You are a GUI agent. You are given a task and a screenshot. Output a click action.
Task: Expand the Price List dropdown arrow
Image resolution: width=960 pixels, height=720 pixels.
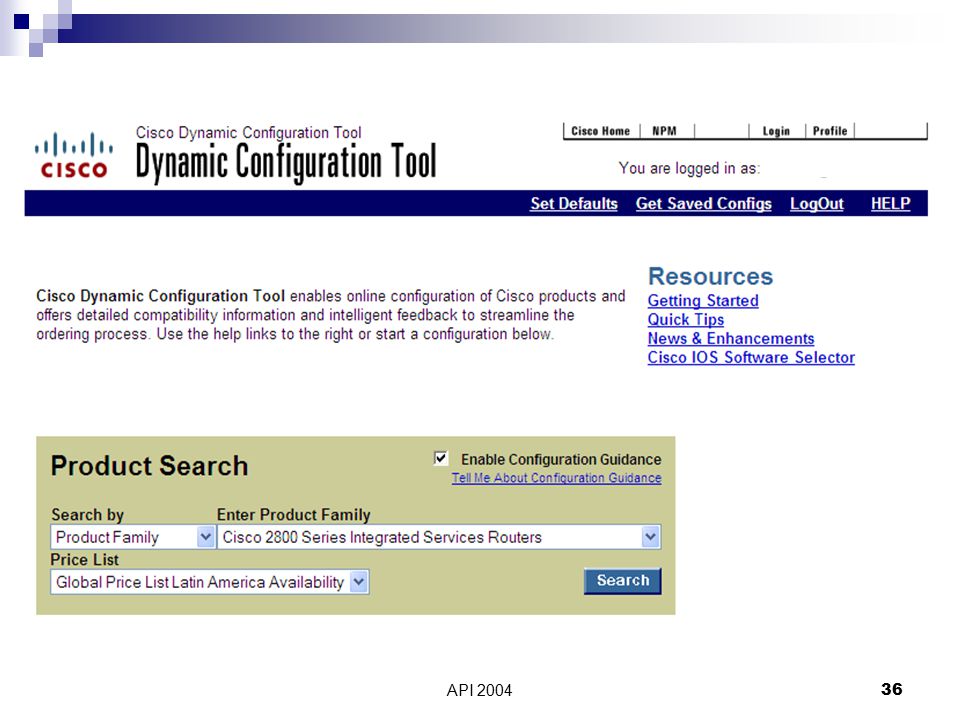pos(359,582)
